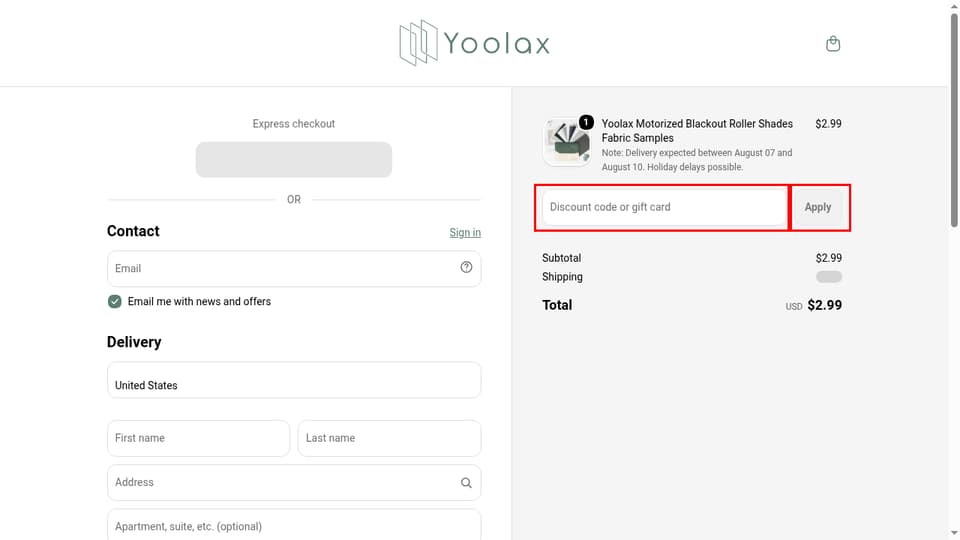The image size is (960, 540).
Task: Click the Sign in link
Action: click(465, 233)
